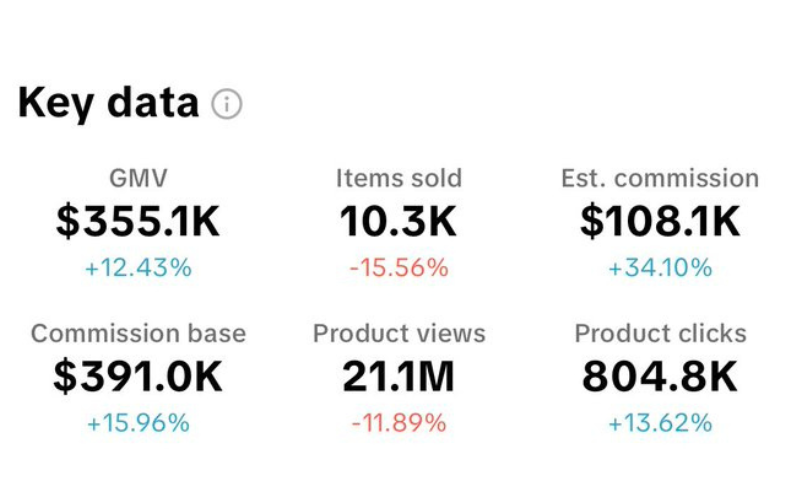Click the +12.43% GMV change
The width and height of the screenshot is (800, 500).
(138, 268)
